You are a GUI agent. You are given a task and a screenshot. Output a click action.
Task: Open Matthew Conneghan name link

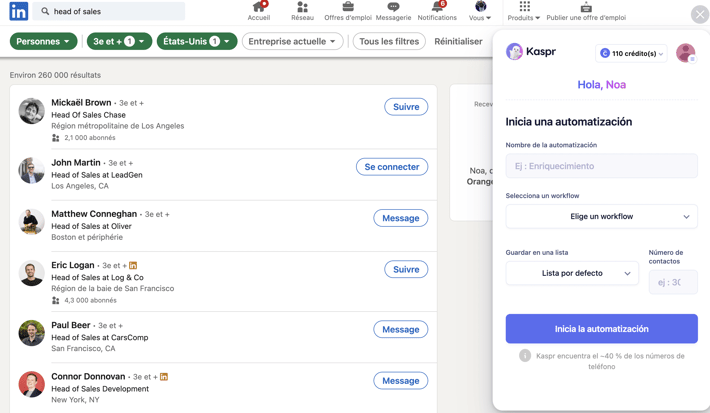point(94,213)
